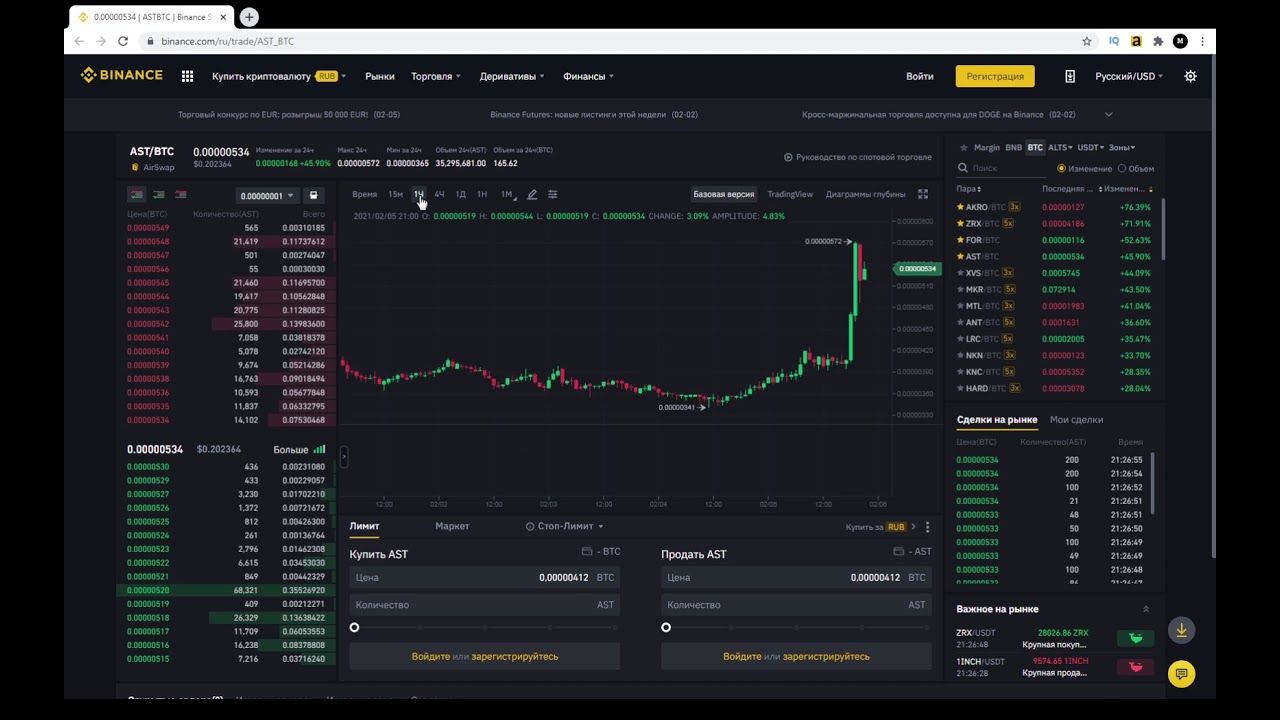Click the sell amount slider handle

coord(666,628)
